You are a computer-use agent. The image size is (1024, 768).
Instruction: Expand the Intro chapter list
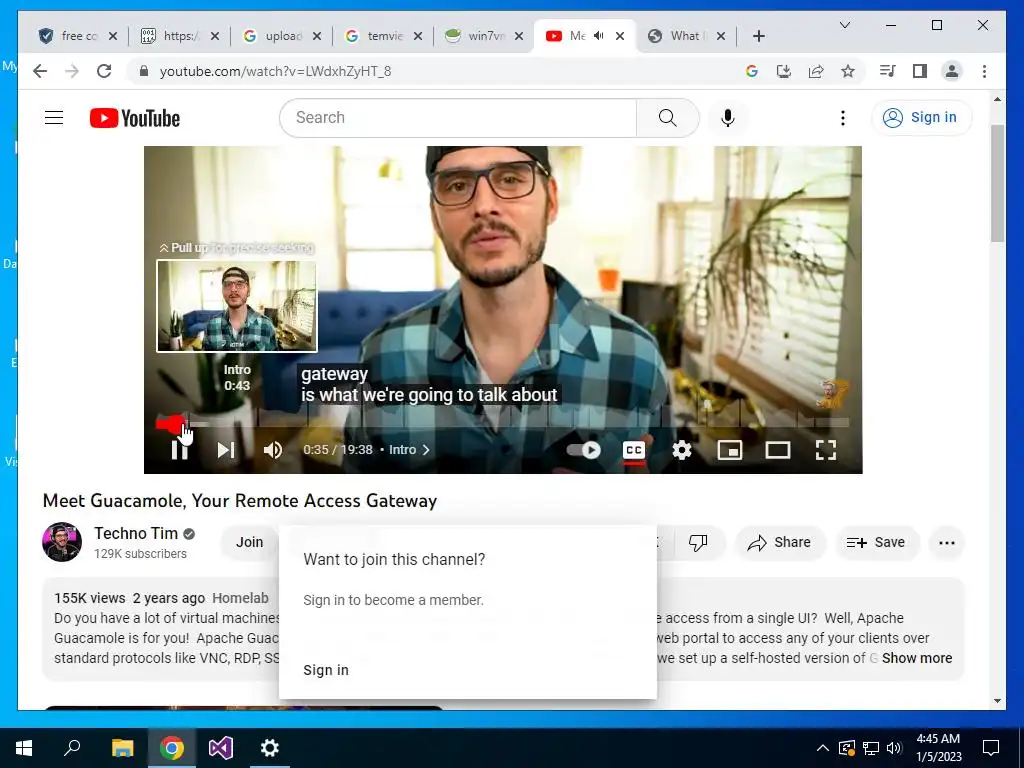[x=409, y=450]
